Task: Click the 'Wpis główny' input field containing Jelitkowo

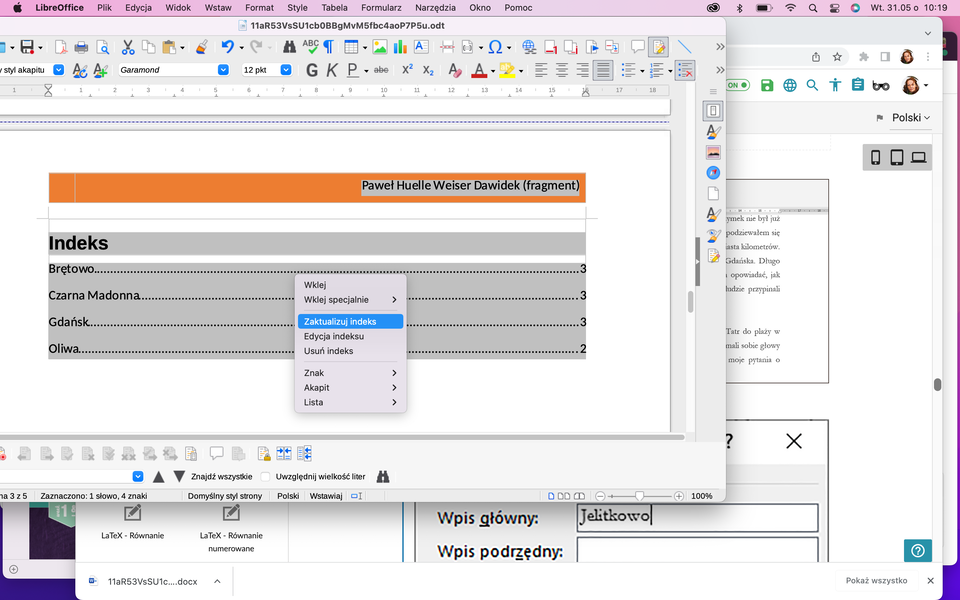Action: [695, 516]
